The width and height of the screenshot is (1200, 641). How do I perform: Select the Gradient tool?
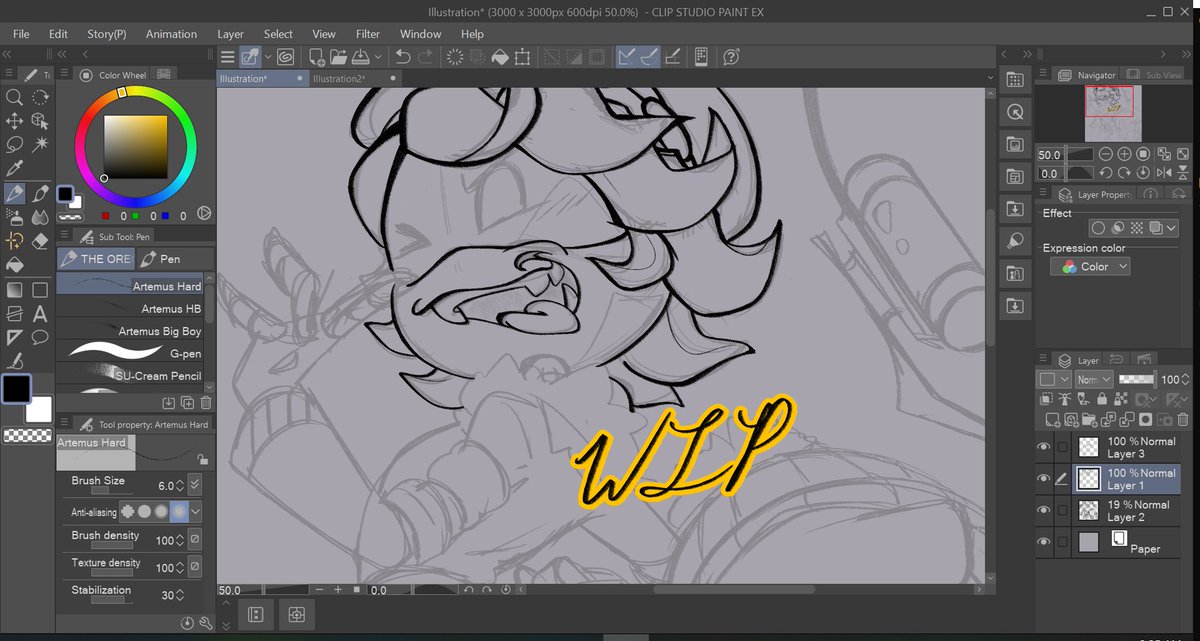pyautogui.click(x=15, y=290)
